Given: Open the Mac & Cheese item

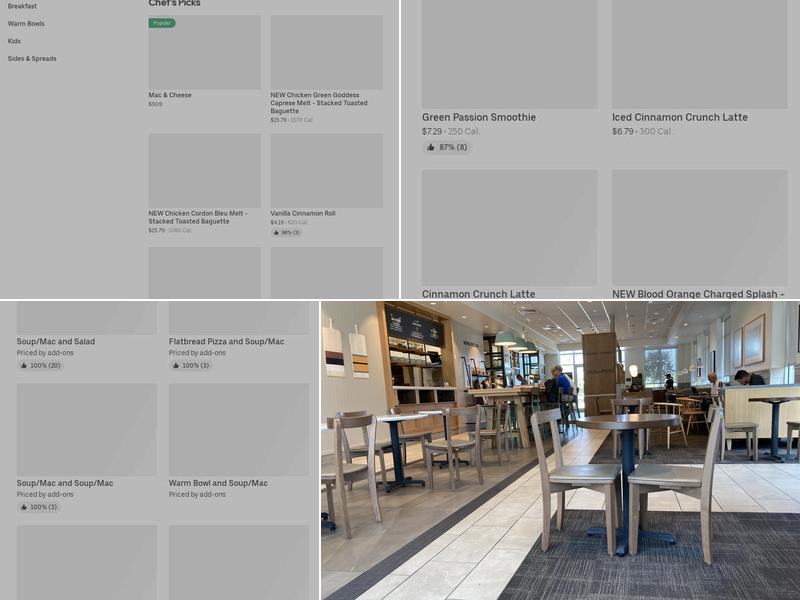Looking at the screenshot, I should coord(170,95).
